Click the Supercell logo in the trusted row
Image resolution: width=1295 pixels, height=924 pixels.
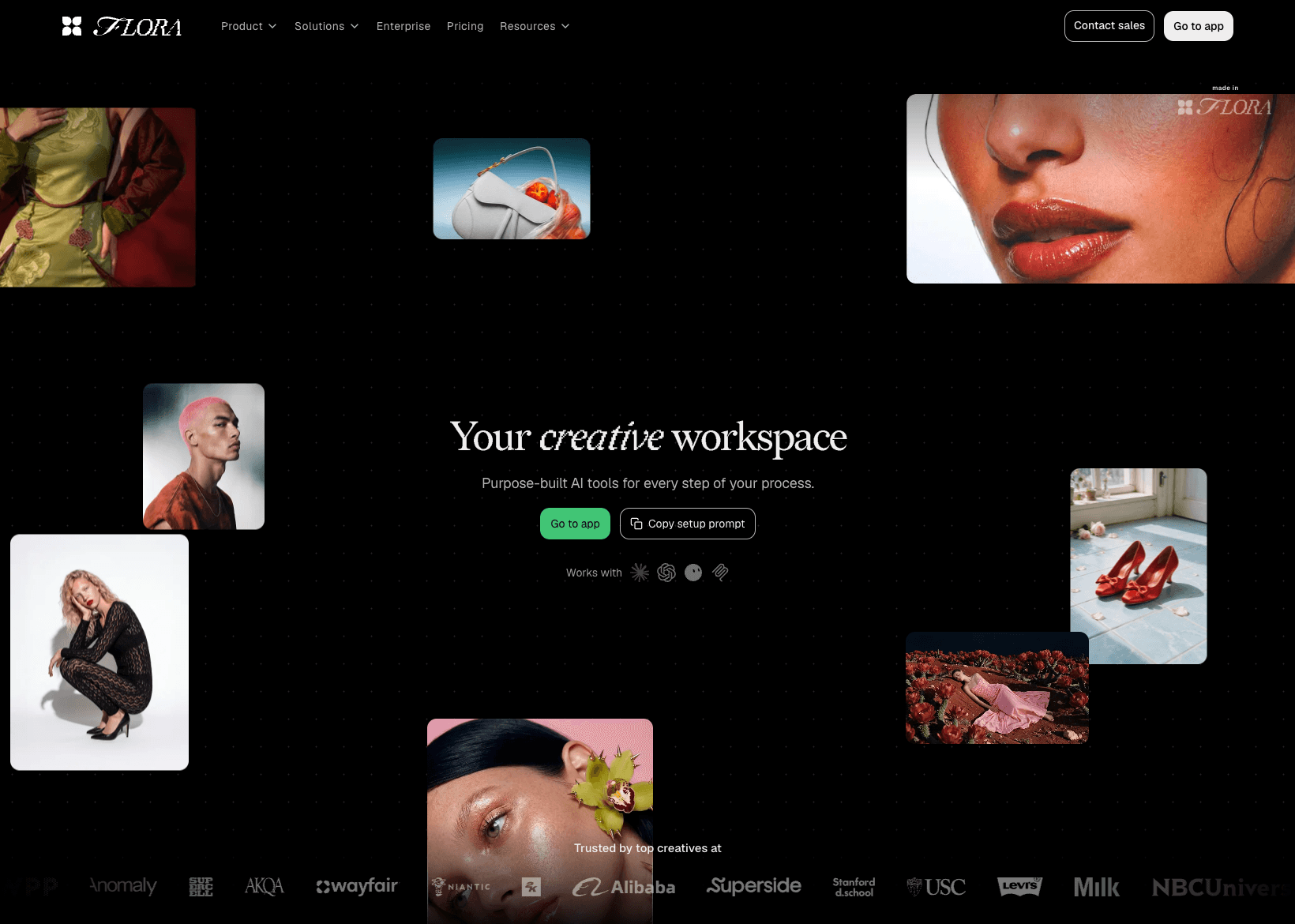pos(201,886)
